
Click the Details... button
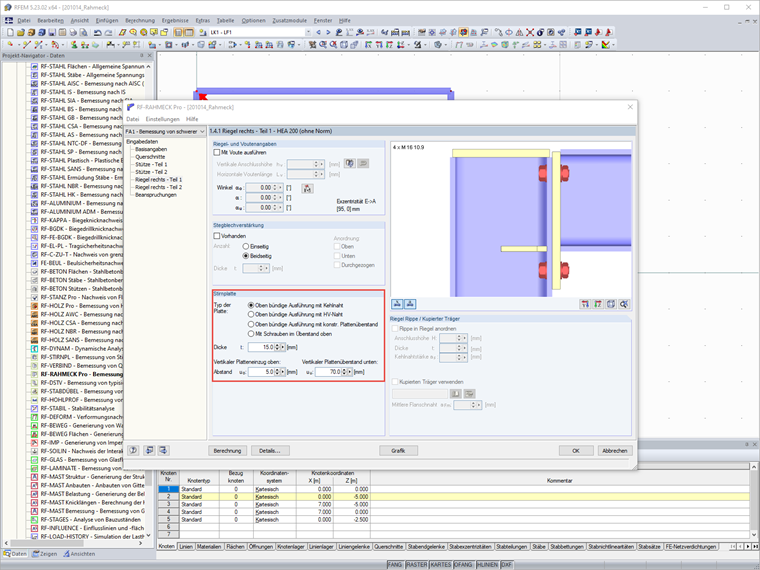pyautogui.click(x=269, y=451)
